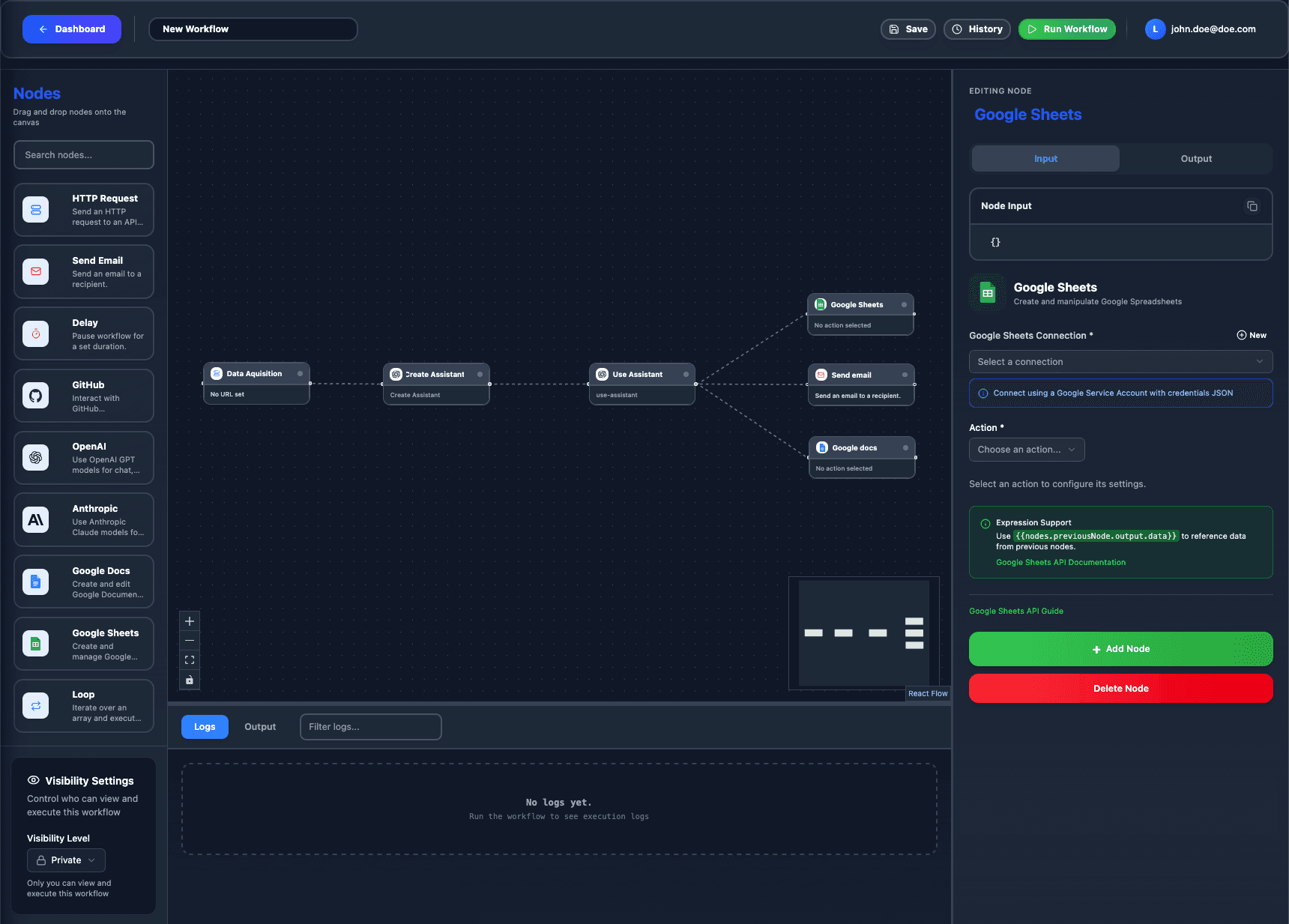
Task: Select the Anthropic node icon
Action: pyautogui.click(x=35, y=520)
